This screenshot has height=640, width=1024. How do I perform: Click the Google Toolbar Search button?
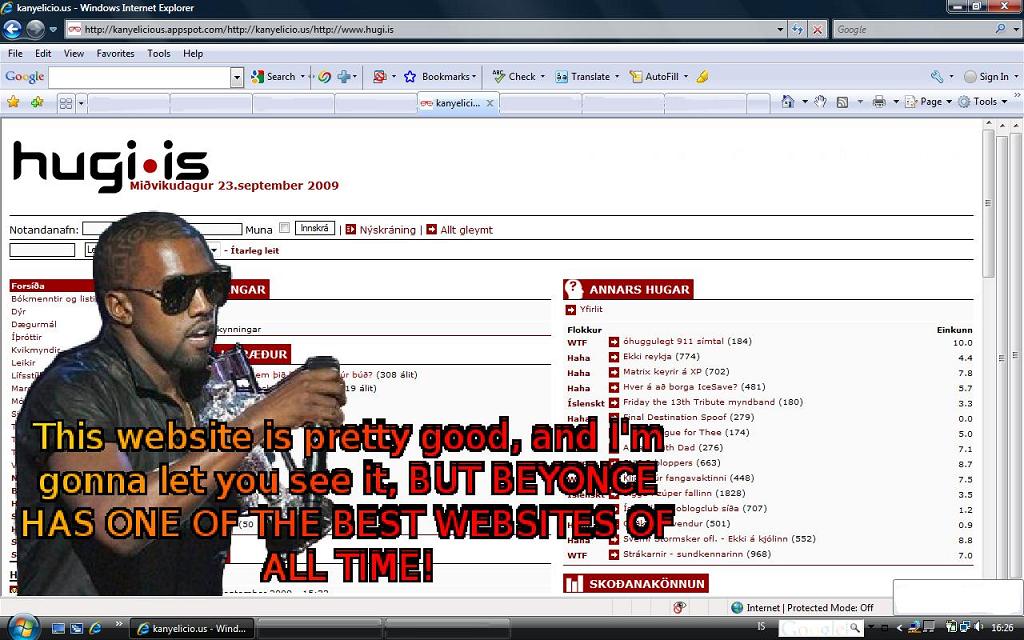274,76
